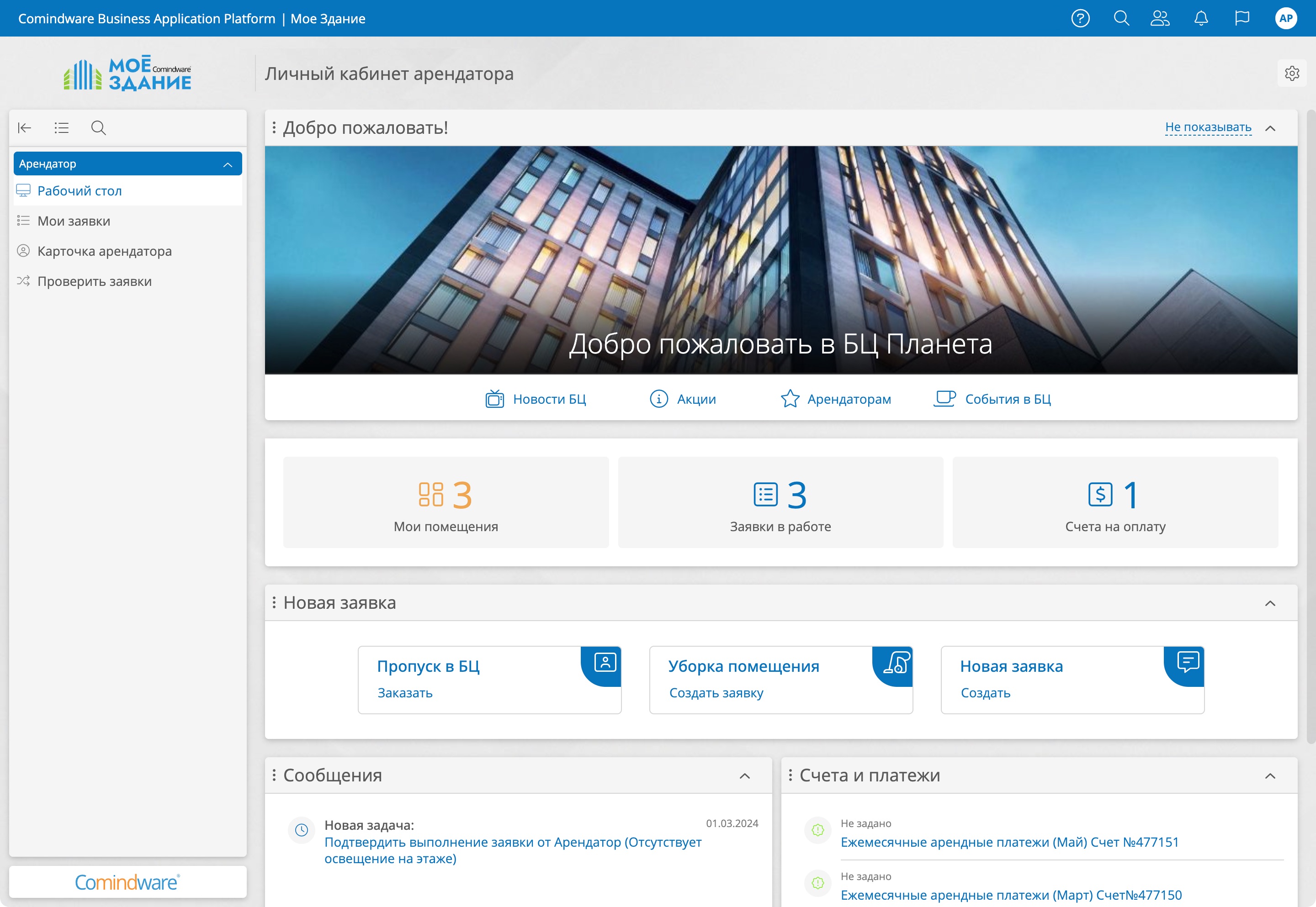Open notifications bell icon

click(x=1200, y=18)
